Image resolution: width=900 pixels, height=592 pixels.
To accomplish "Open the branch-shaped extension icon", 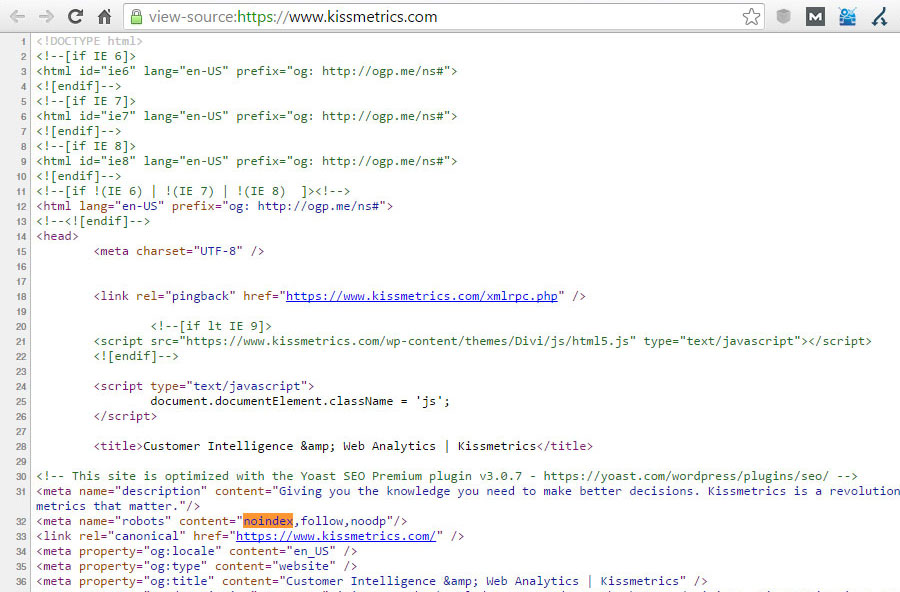I will click(x=879, y=17).
